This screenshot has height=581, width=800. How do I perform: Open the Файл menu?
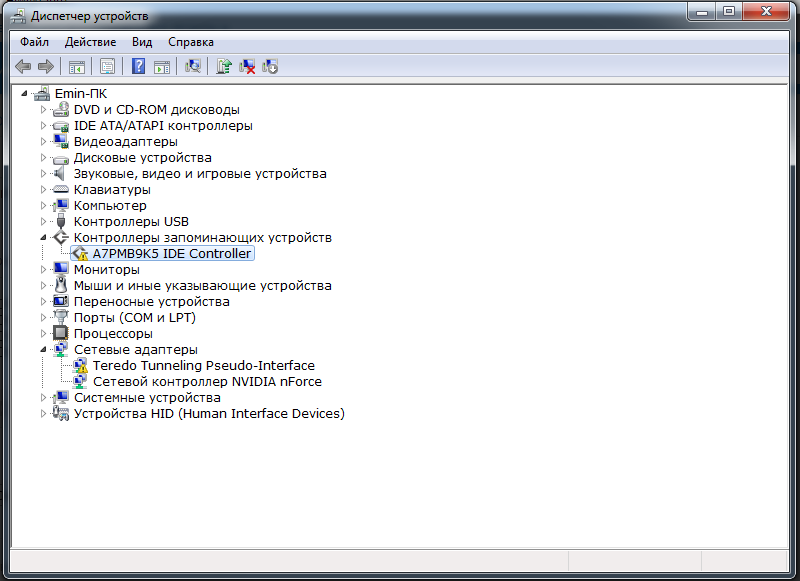coord(34,42)
